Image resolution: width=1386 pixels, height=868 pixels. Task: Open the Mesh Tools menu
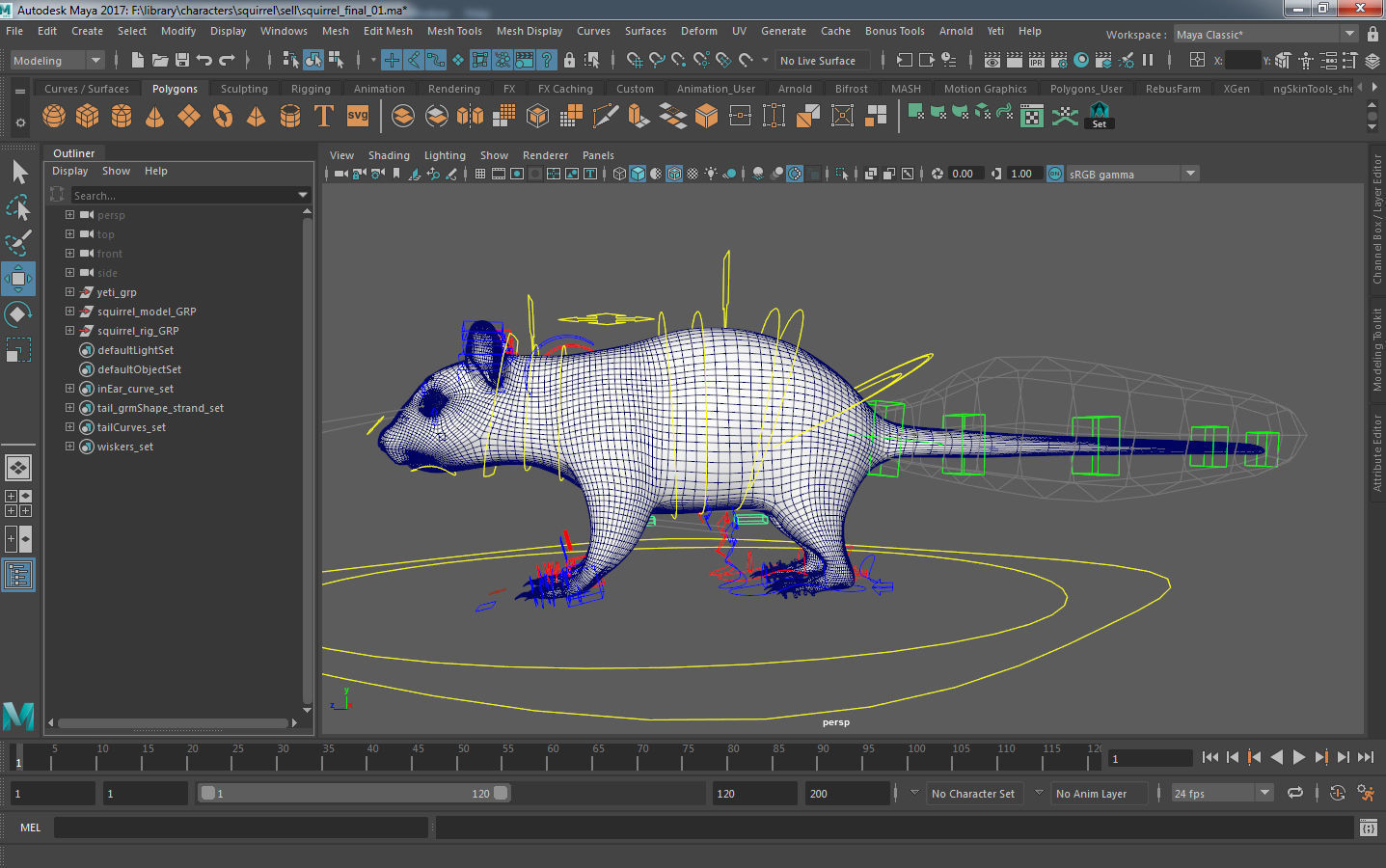pyautogui.click(x=454, y=31)
